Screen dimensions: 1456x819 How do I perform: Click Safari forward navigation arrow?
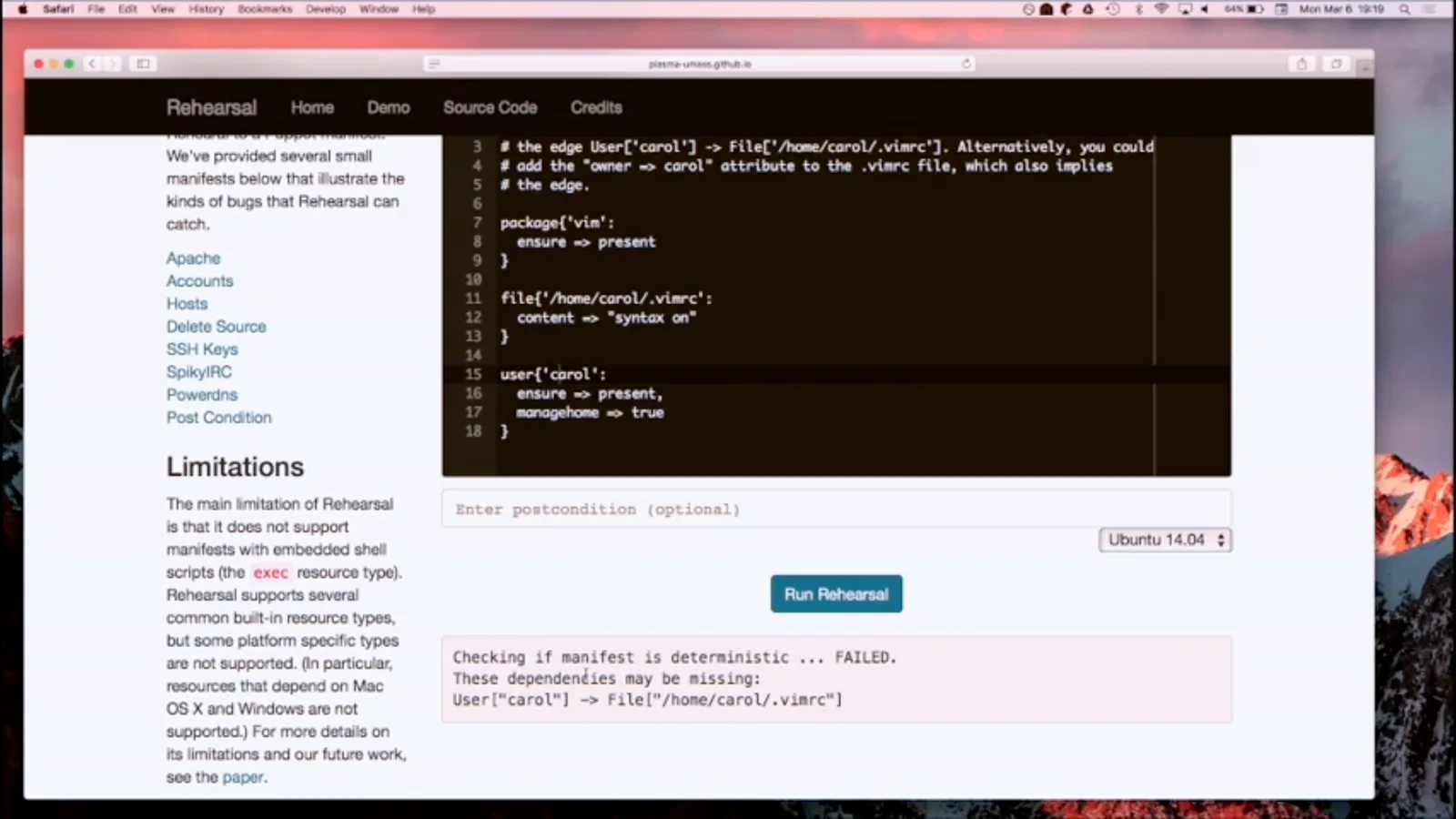(112, 64)
